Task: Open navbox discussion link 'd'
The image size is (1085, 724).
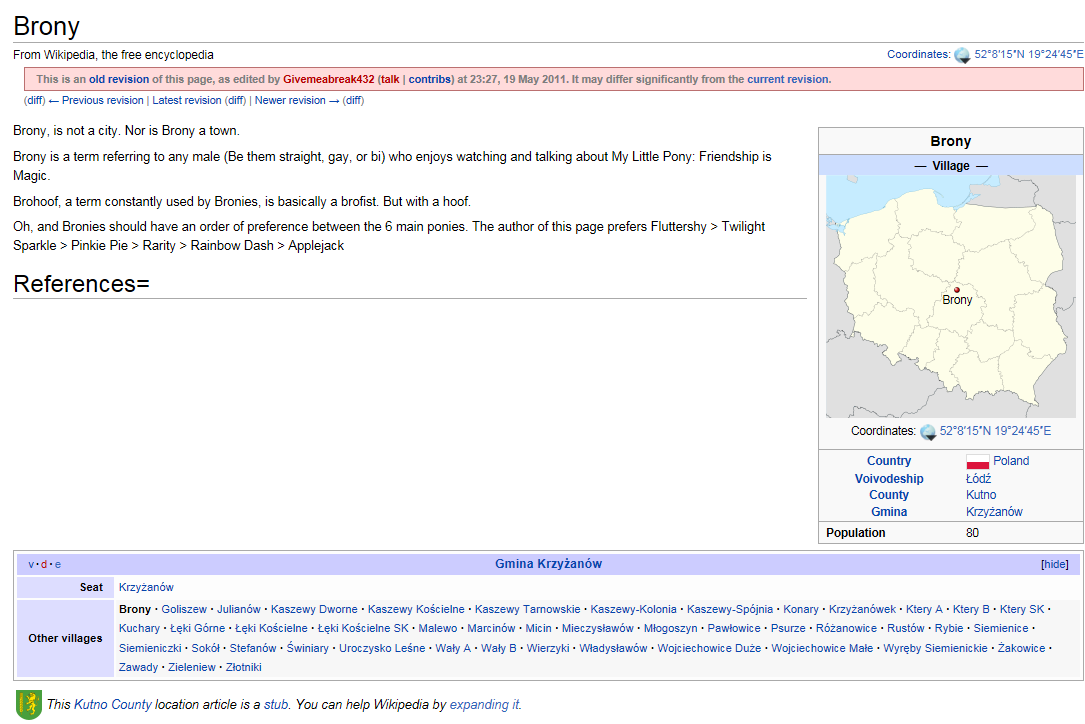Action: [44, 564]
